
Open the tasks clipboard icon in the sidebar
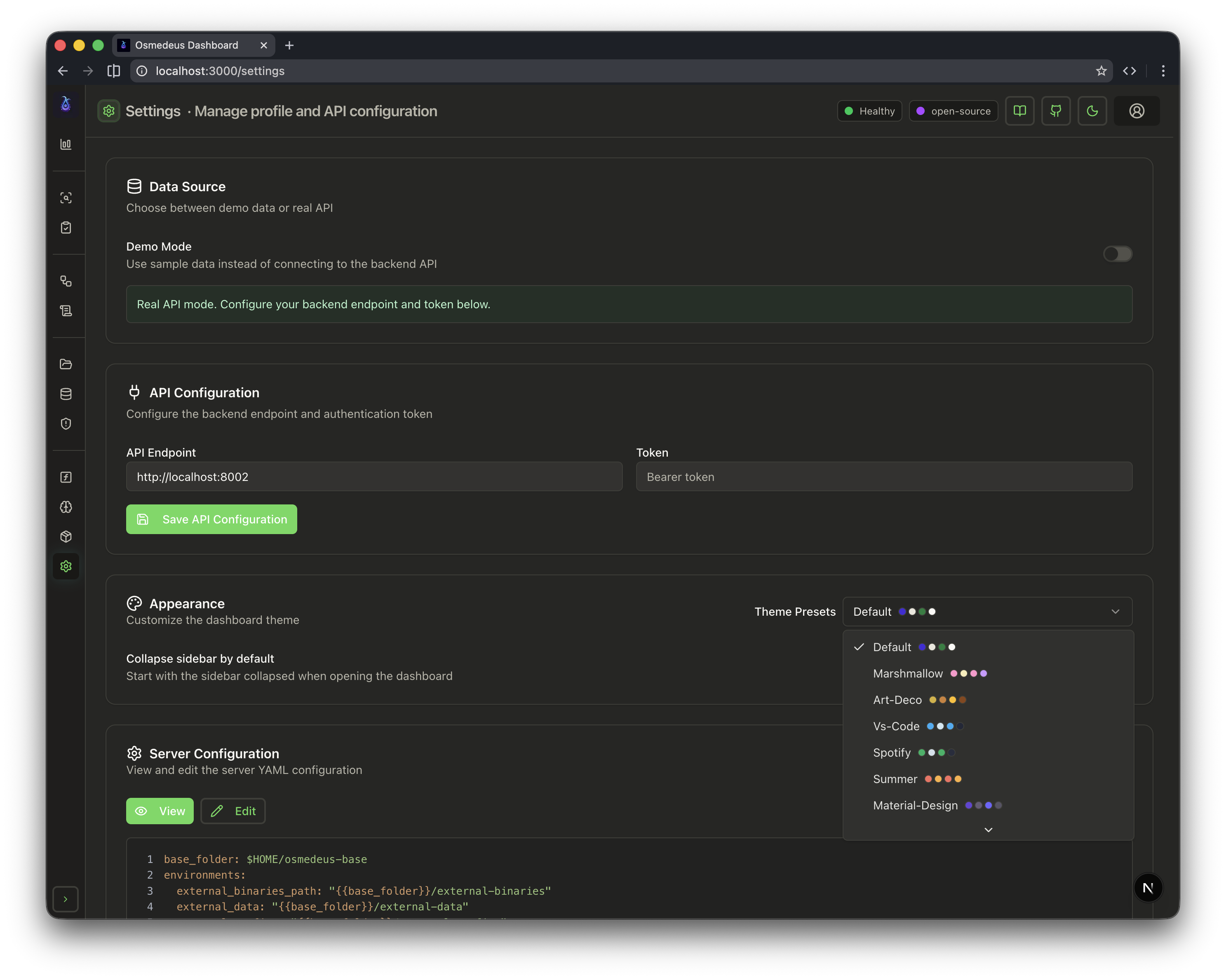66,227
